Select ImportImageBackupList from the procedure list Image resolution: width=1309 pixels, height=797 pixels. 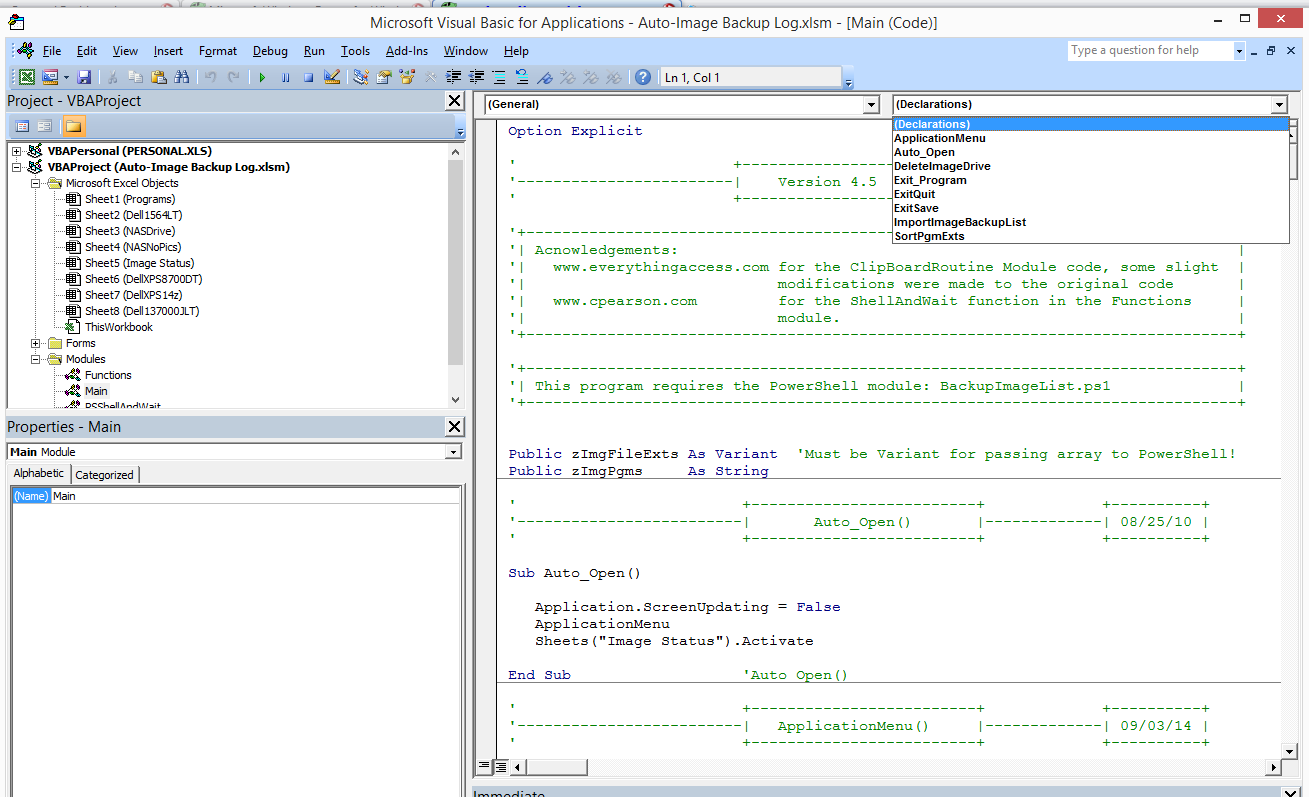(959, 222)
